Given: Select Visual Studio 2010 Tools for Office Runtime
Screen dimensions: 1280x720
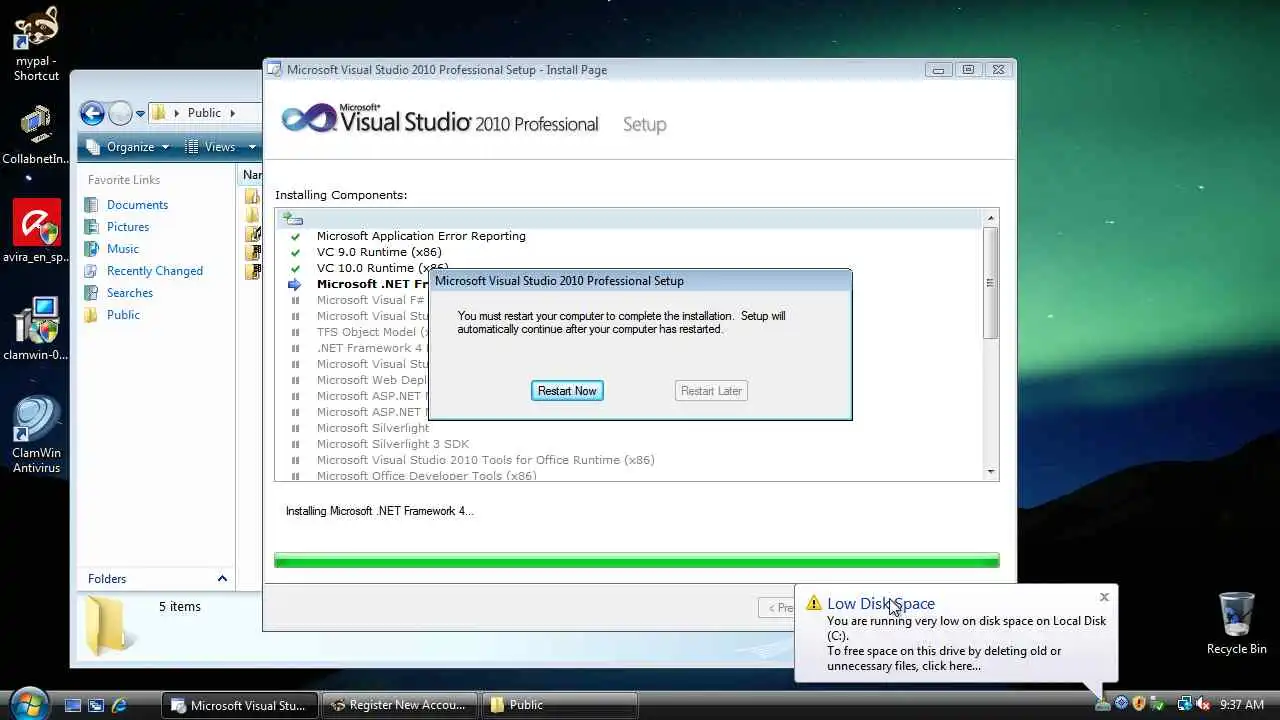Looking at the screenshot, I should (485, 460).
